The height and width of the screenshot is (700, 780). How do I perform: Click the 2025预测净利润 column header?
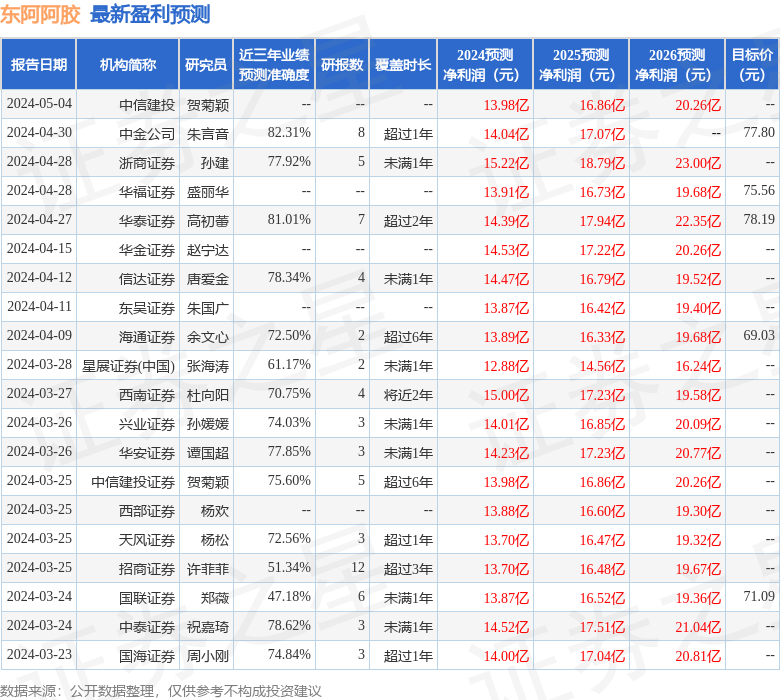click(x=581, y=65)
